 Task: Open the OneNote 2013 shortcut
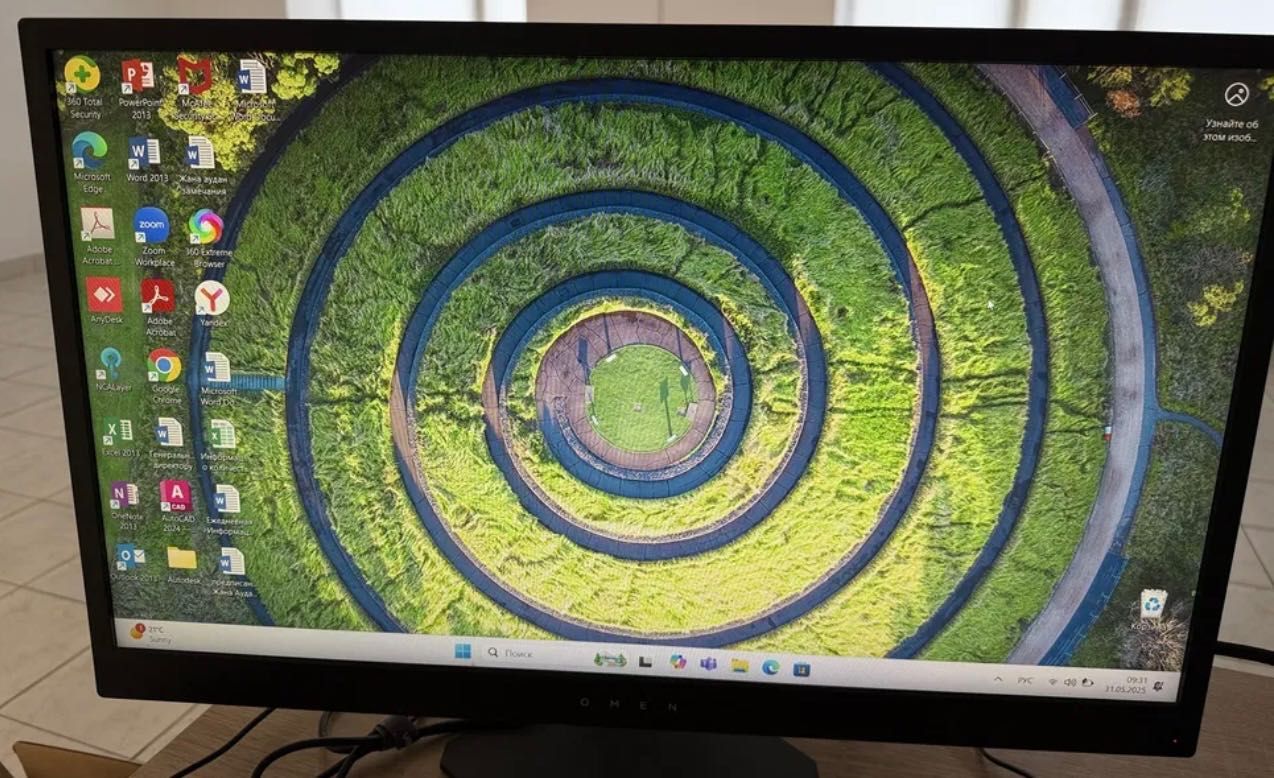pos(125,505)
